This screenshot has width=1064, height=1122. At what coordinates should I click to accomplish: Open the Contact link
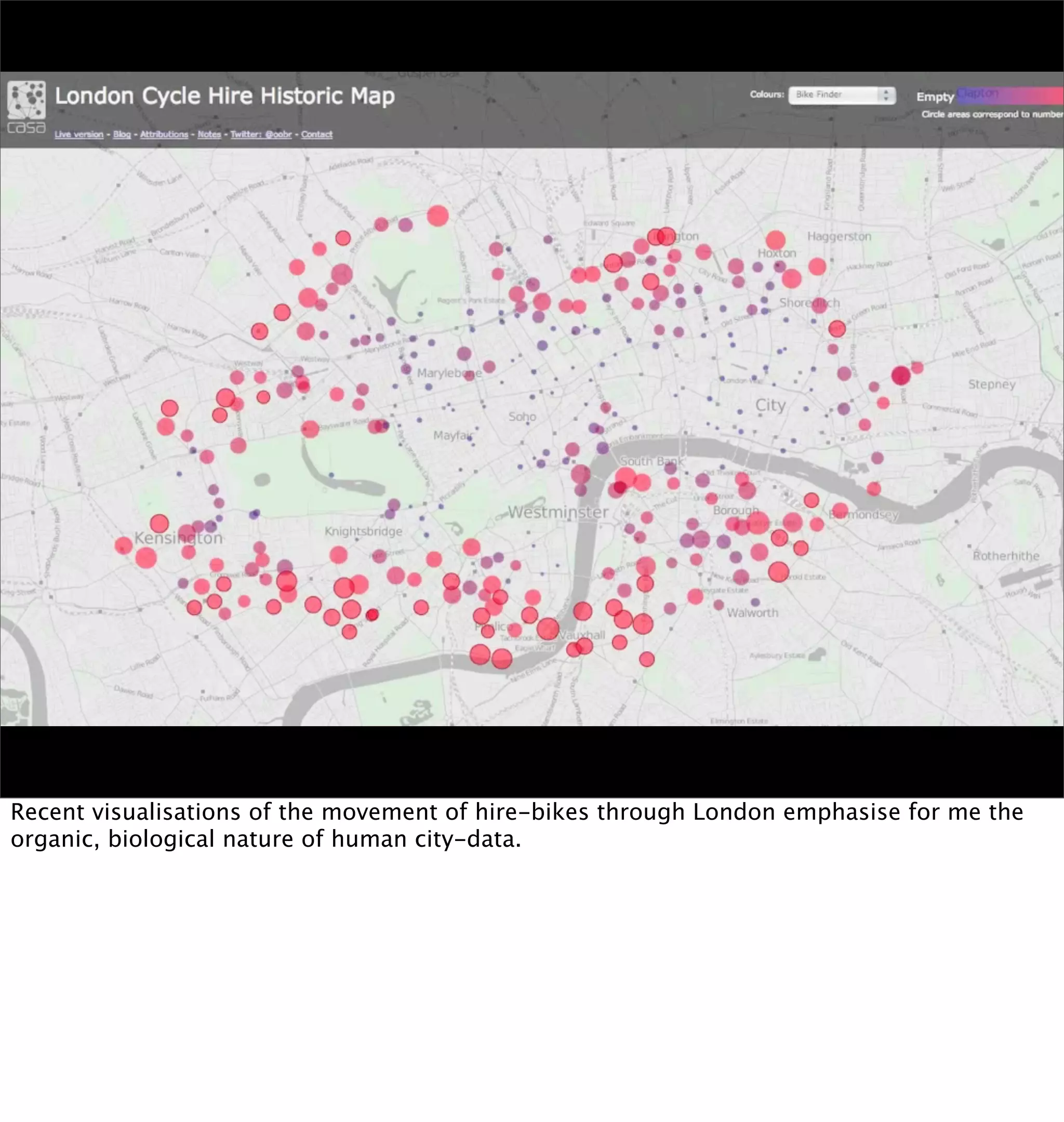[316, 135]
